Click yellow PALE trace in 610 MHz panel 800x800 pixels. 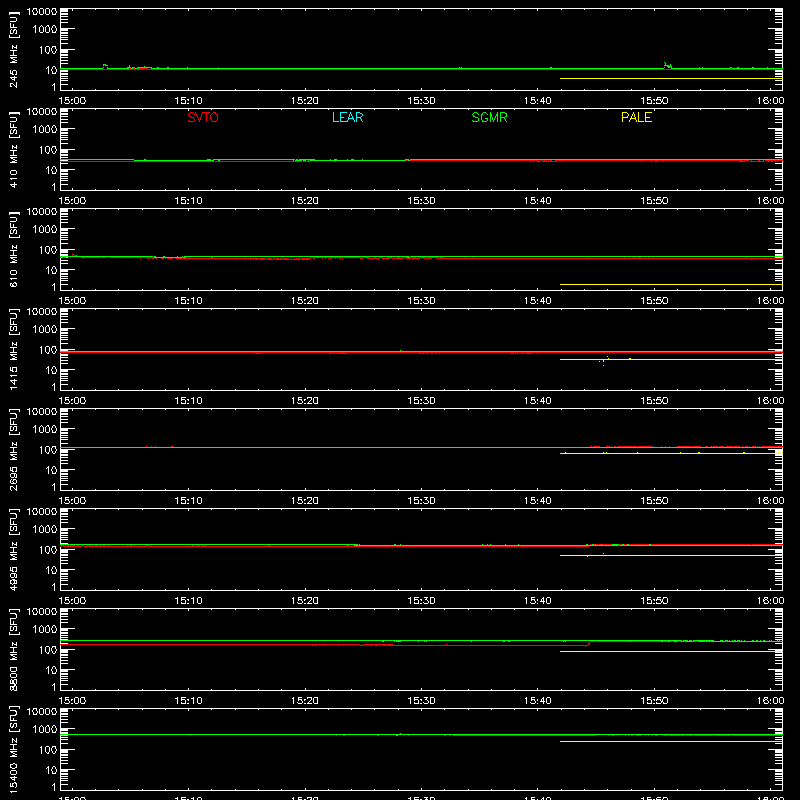pyautogui.click(x=671, y=284)
